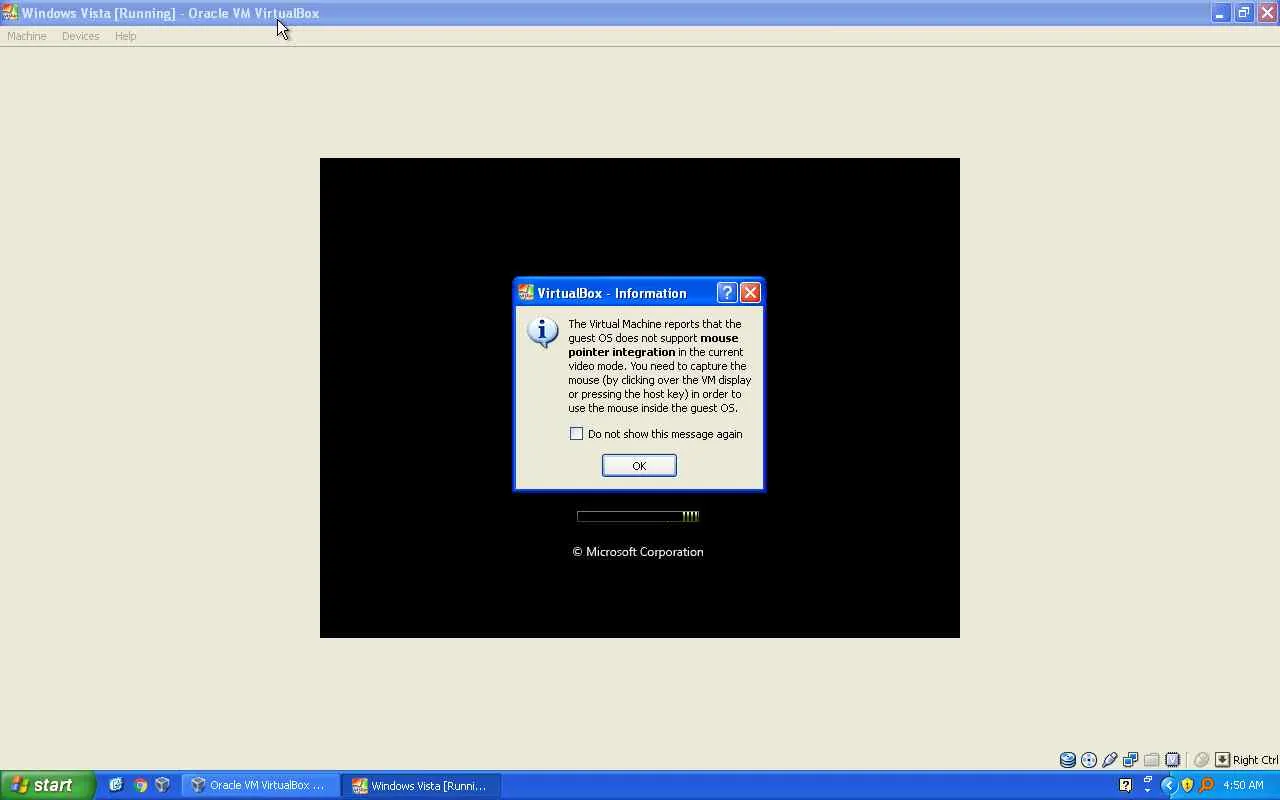The height and width of the screenshot is (800, 1280).
Task: Click the 'Windows Vista [Running] - Oracle VM VirtualBox' title
Action: pos(170,13)
